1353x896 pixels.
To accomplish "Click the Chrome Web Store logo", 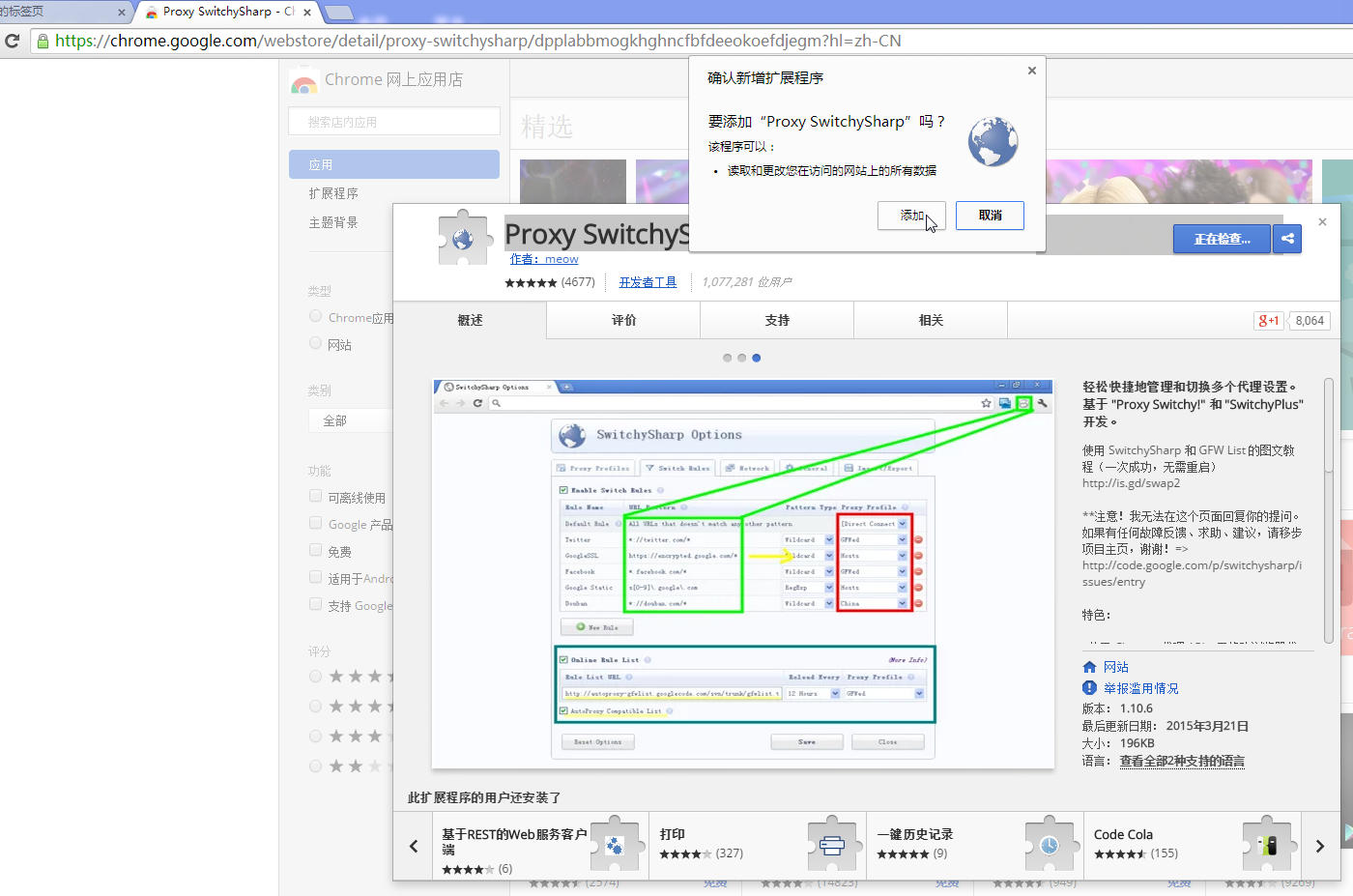I will pos(304,80).
